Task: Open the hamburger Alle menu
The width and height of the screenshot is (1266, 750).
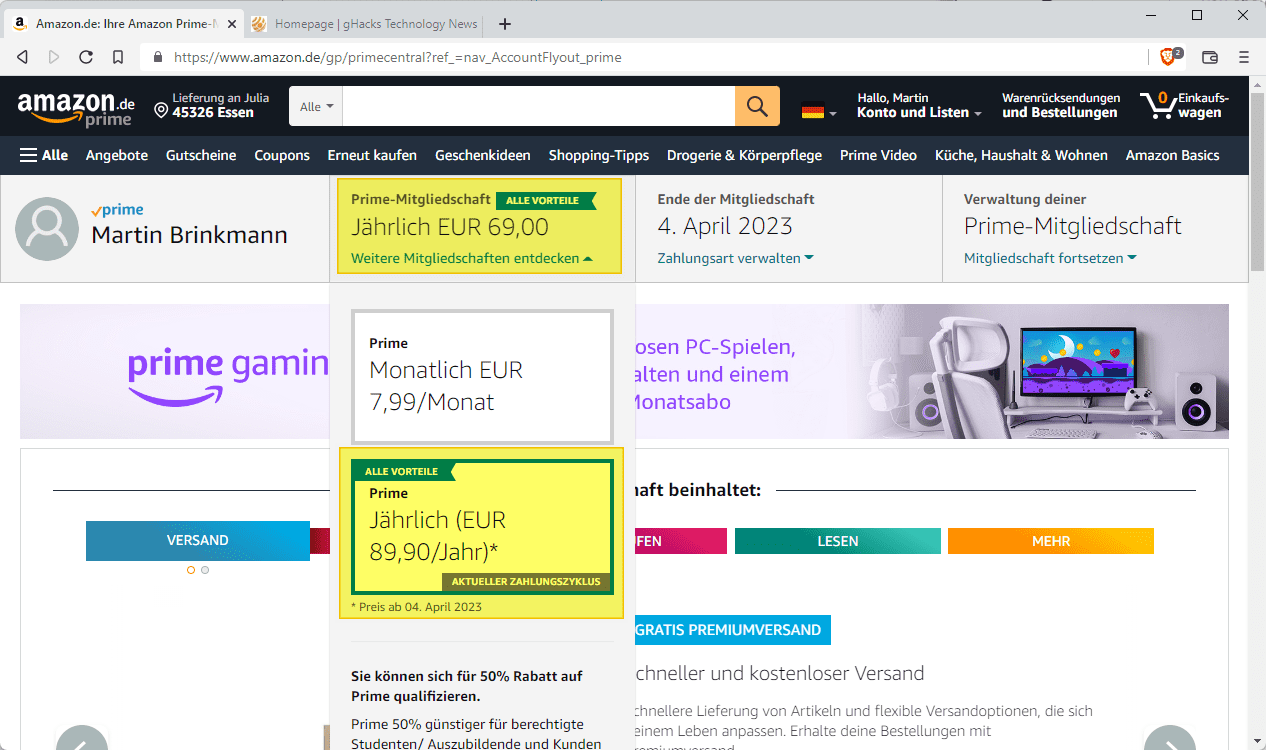Action: 44,155
